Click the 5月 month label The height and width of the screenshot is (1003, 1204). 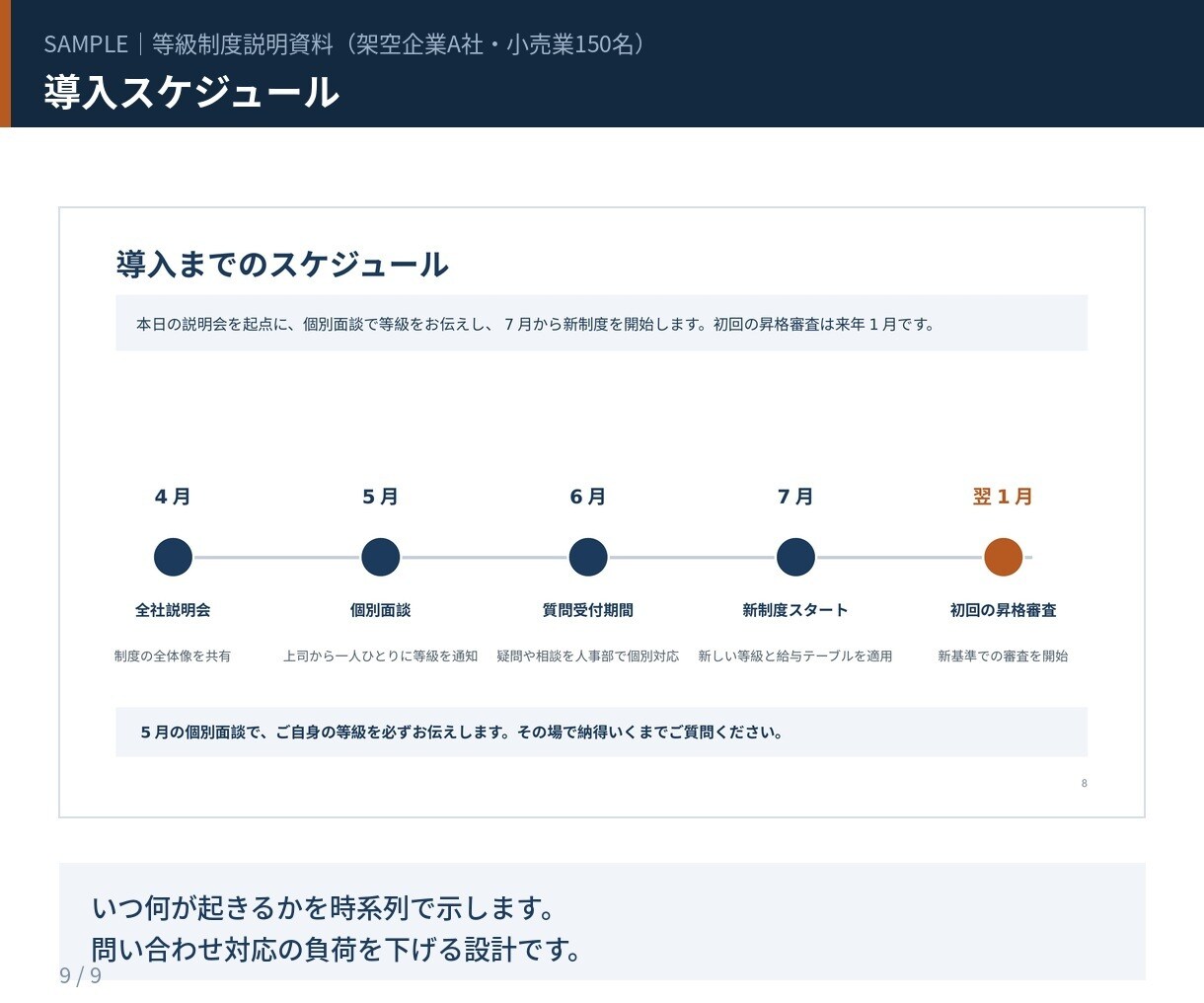[x=380, y=497]
